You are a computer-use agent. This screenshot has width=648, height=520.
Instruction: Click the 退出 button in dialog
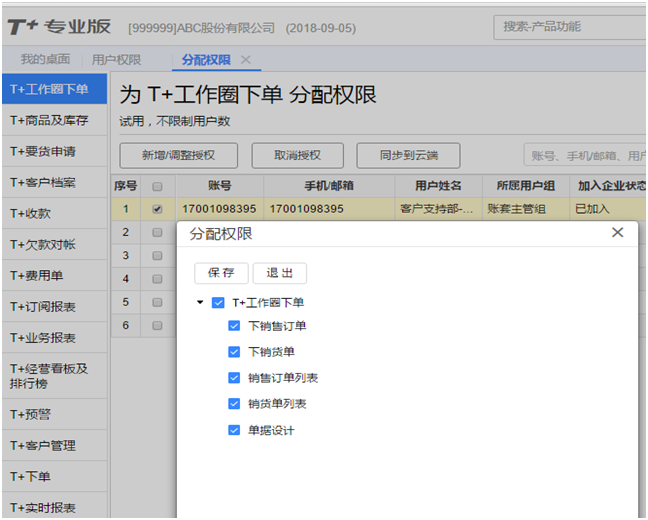pos(280,273)
